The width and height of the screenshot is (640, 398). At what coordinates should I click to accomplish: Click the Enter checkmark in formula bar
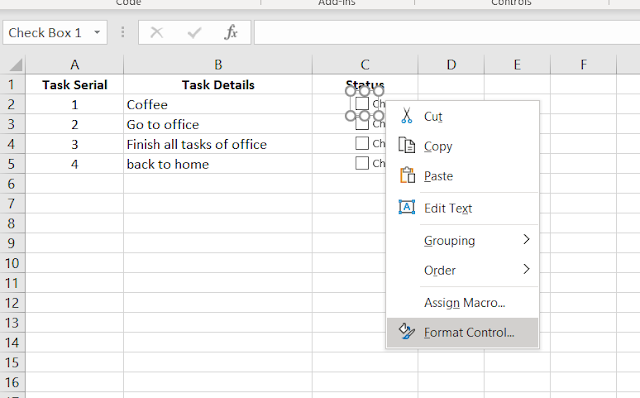coord(194,32)
